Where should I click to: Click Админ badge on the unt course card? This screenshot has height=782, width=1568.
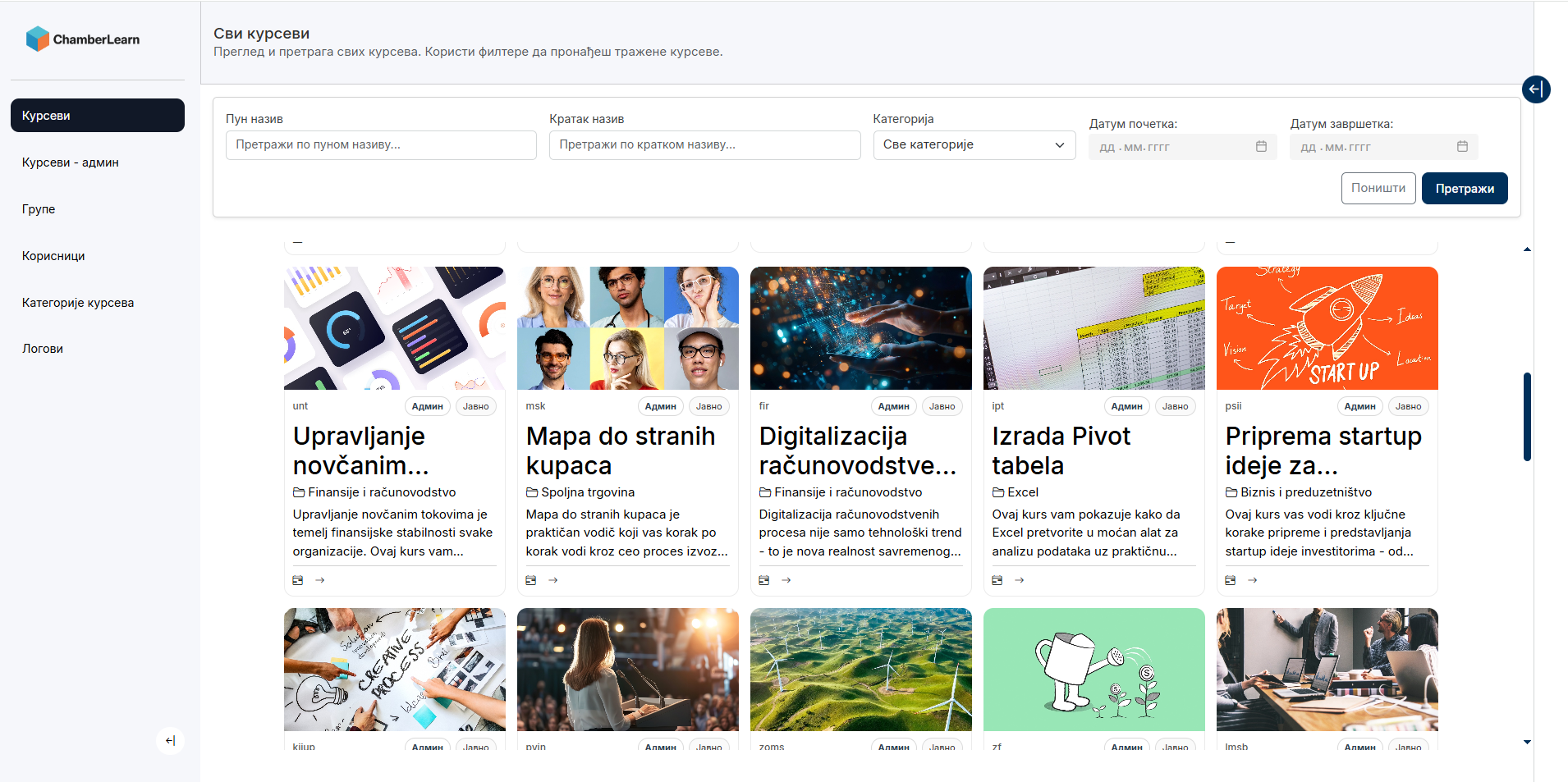click(427, 406)
